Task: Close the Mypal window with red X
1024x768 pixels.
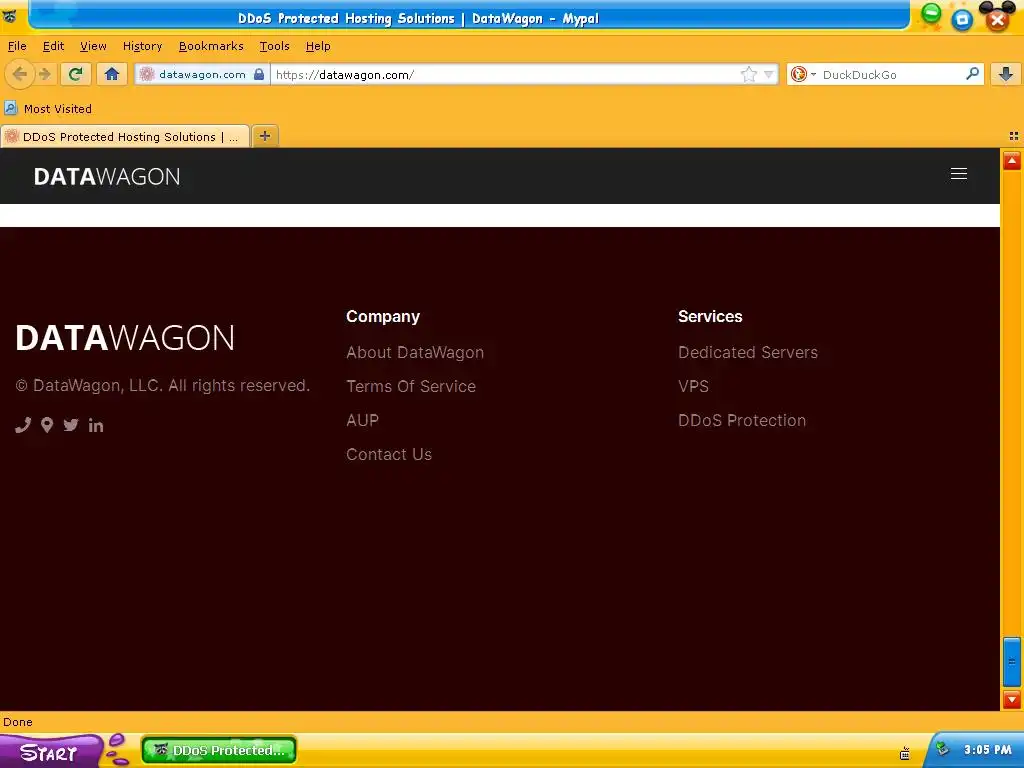Action: (x=997, y=20)
